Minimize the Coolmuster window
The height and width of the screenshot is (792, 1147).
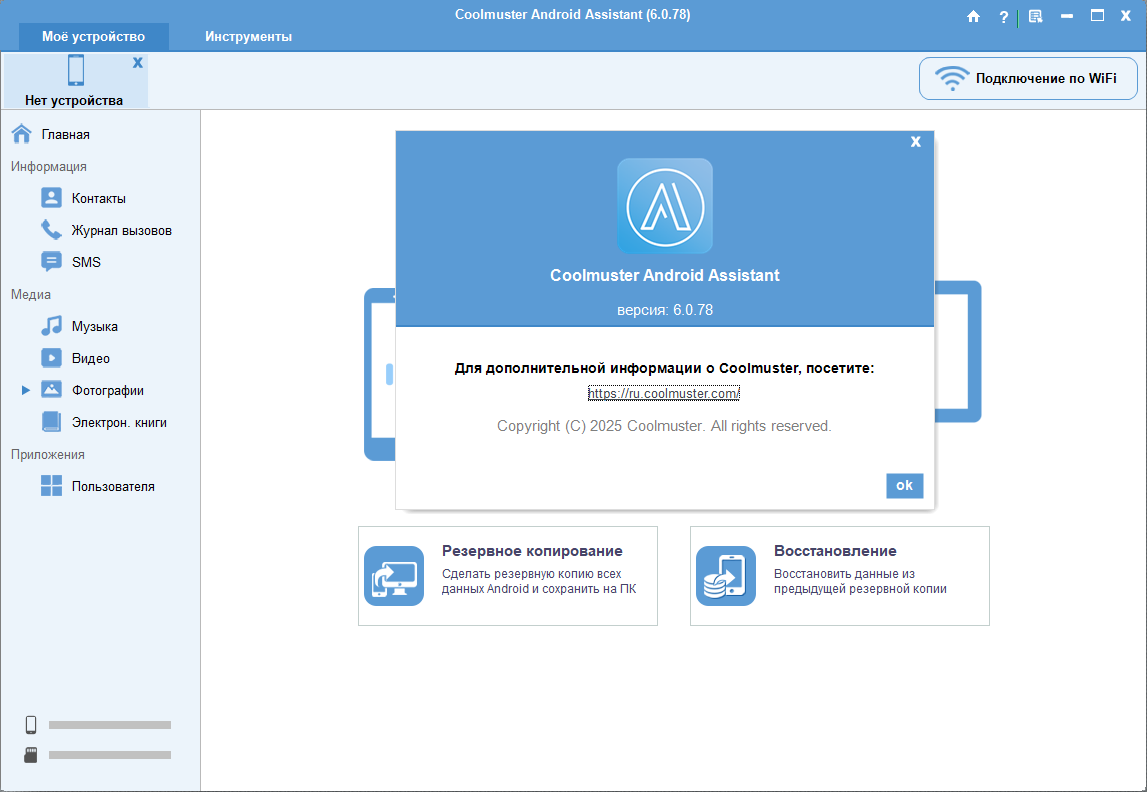1067,16
